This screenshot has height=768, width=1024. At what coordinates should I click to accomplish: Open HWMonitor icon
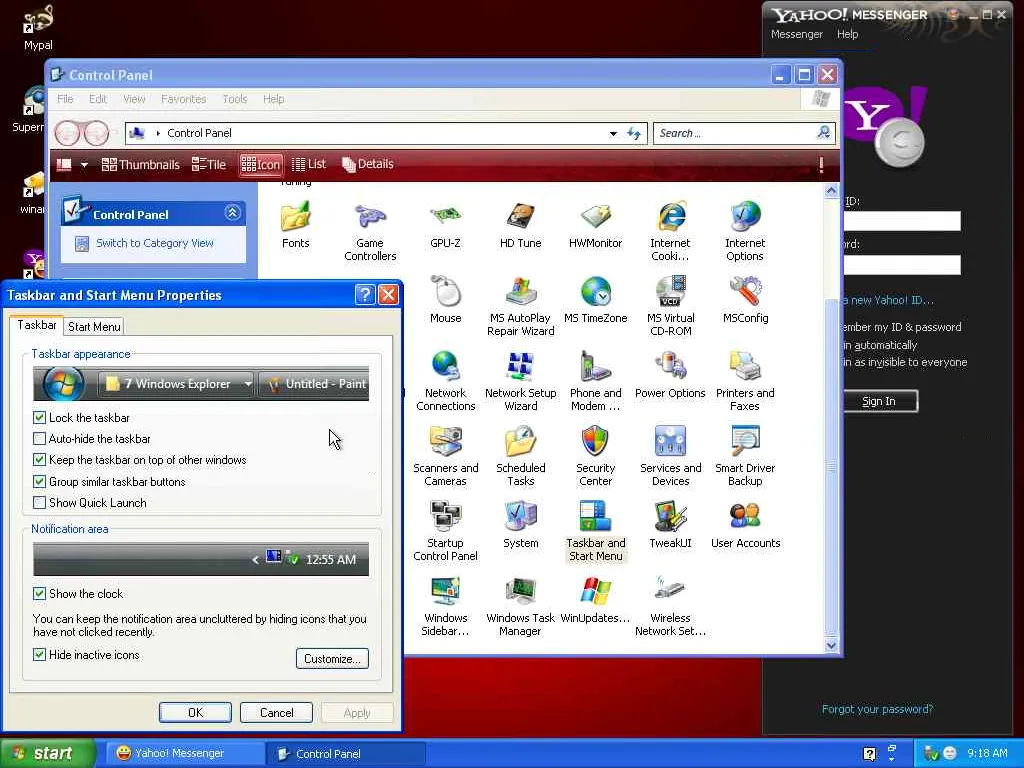click(596, 225)
